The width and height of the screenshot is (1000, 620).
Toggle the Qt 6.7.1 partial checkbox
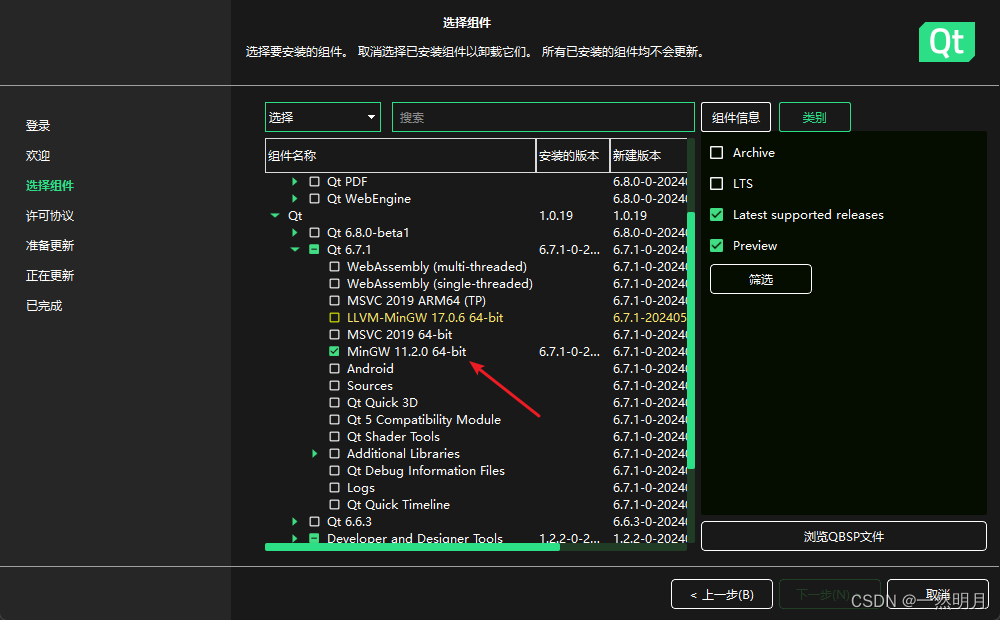click(314, 250)
